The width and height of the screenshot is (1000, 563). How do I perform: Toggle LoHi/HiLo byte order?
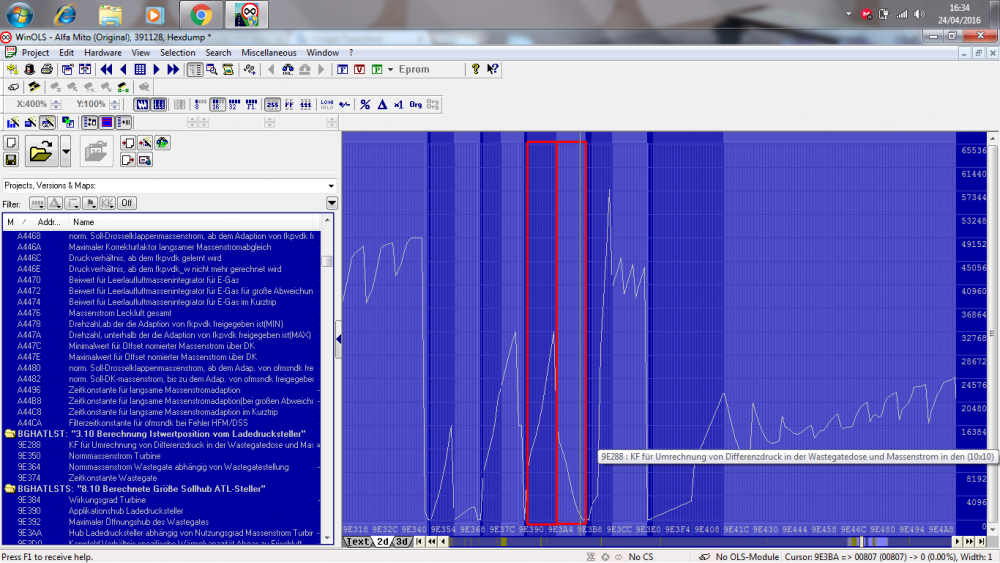click(x=327, y=105)
